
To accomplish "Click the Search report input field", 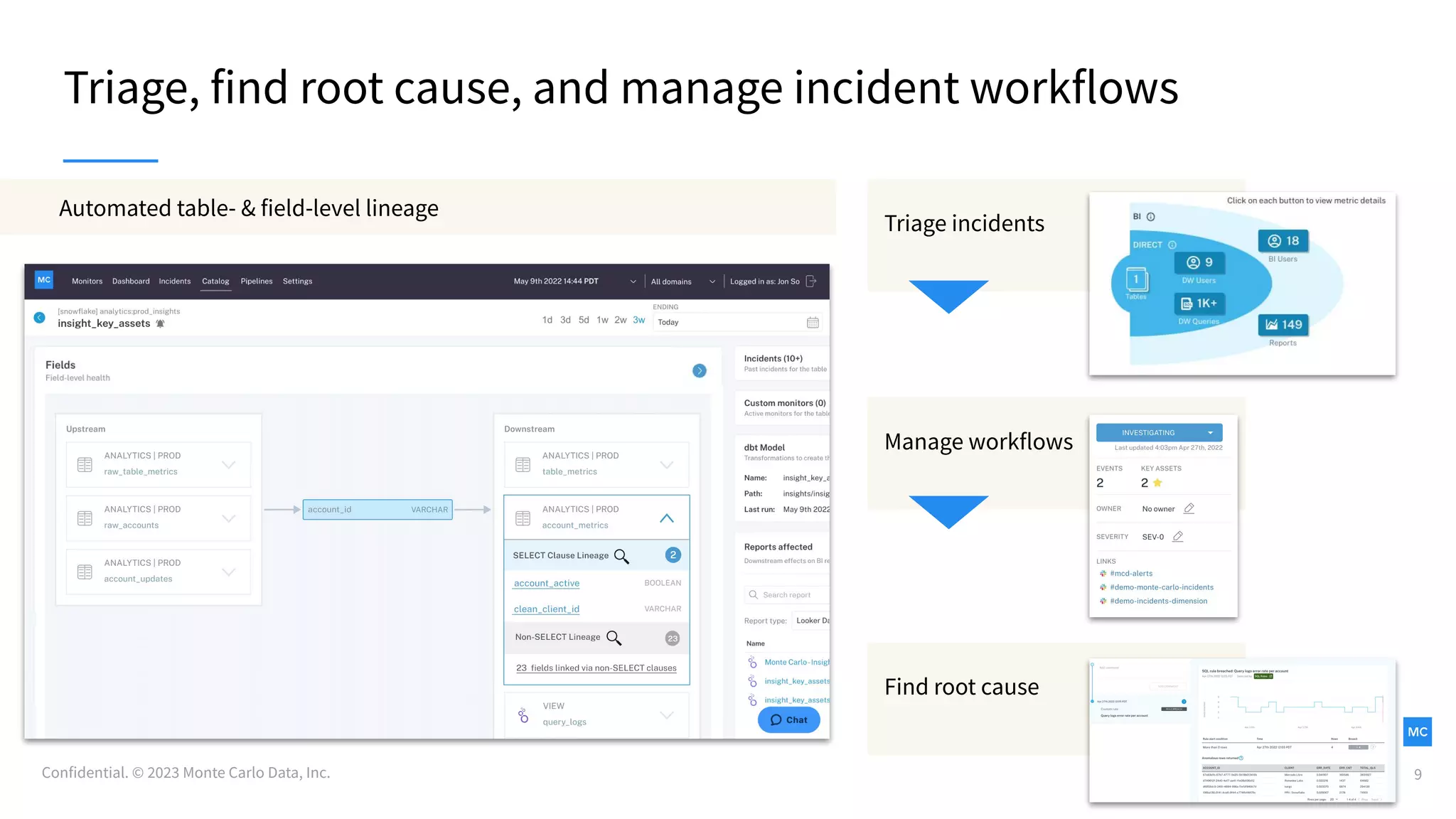I will [x=787, y=595].
